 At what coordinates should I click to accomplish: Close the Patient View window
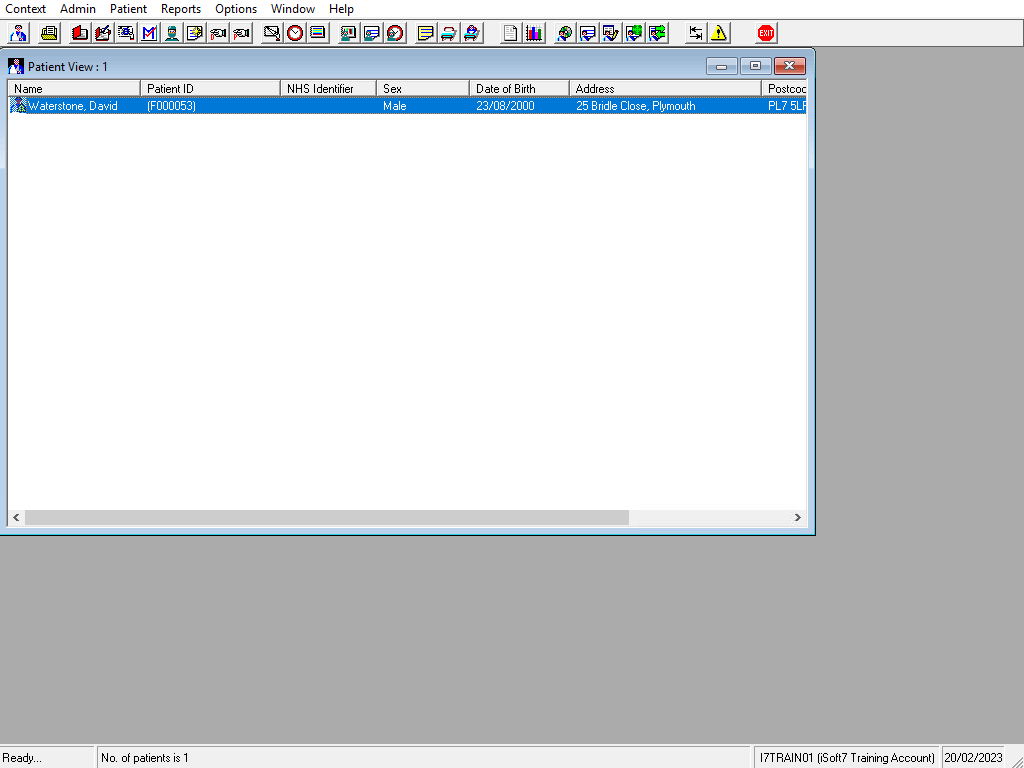(790, 66)
